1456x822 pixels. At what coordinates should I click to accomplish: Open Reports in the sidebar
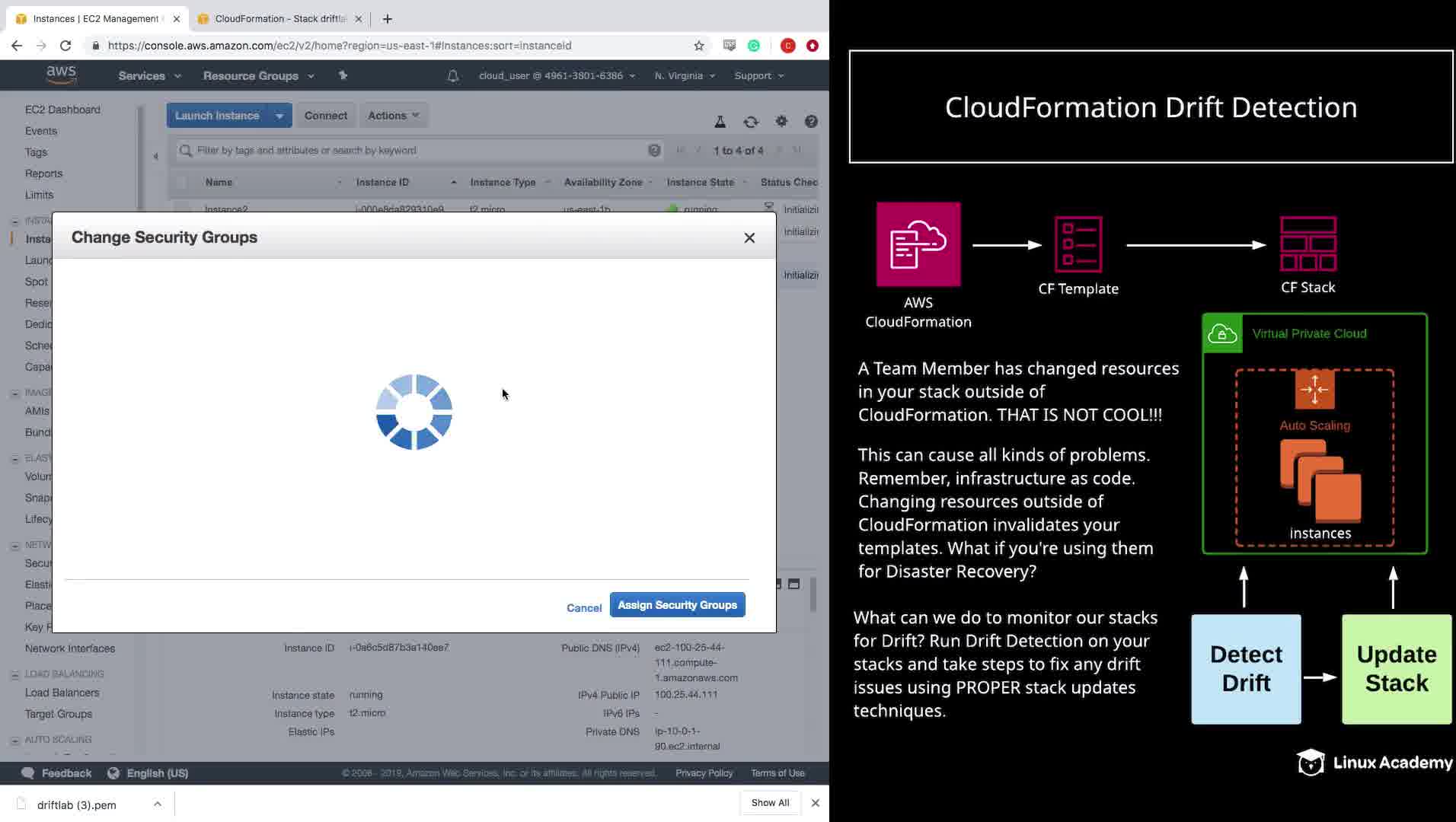tap(43, 174)
